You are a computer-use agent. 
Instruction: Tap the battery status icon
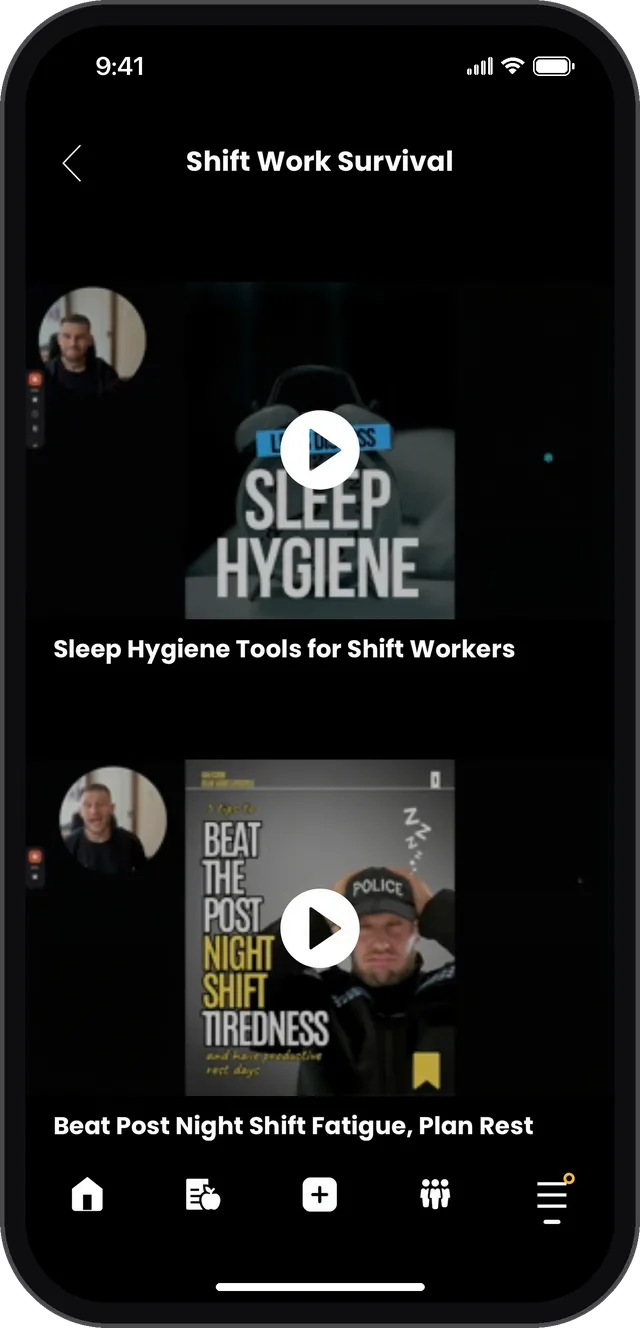[553, 67]
